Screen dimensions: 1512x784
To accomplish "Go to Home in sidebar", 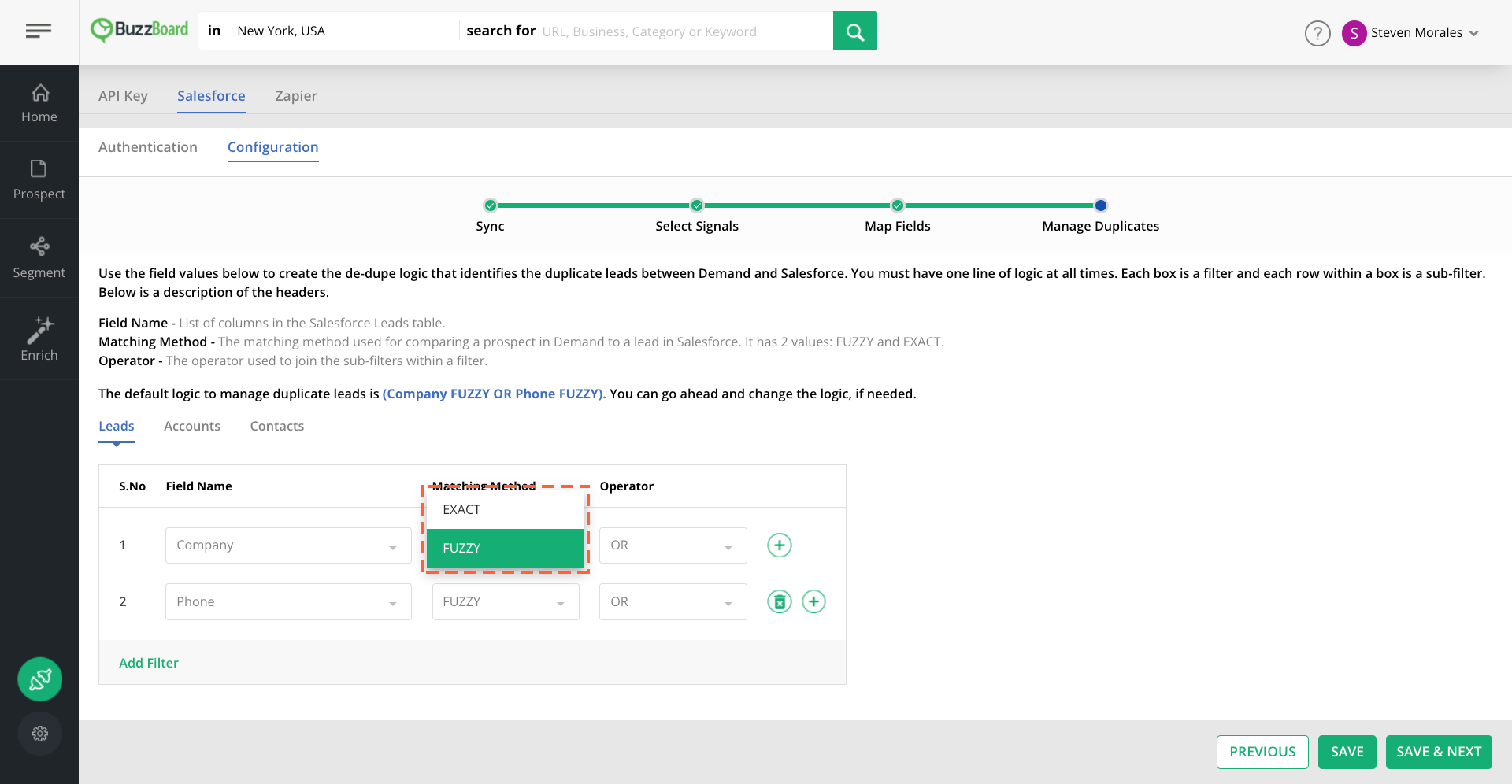I will point(39,103).
